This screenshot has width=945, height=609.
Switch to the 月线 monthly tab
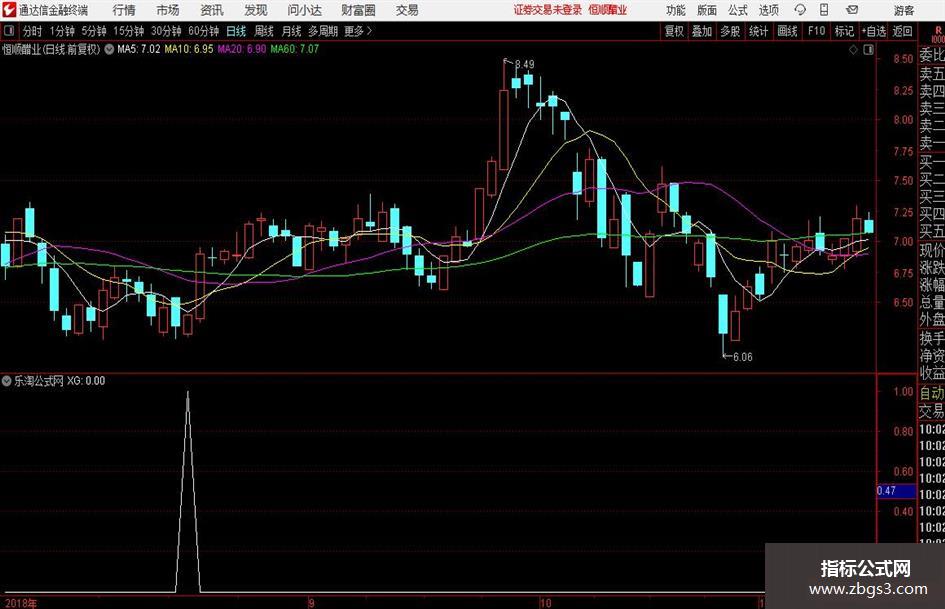(291, 31)
